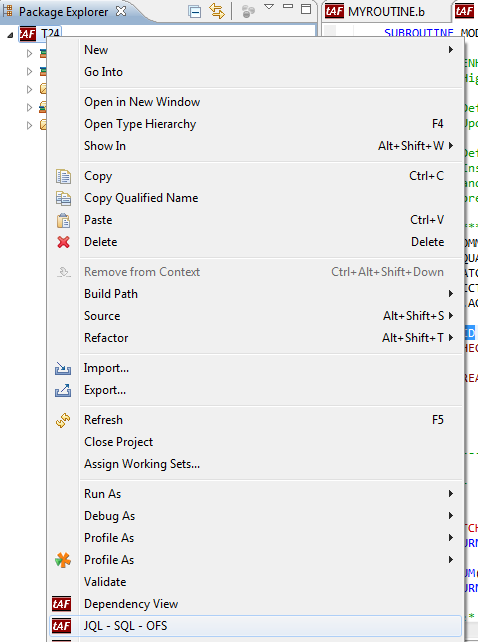The image size is (478, 642).
Task: Click the Copy icon in context menu
Action: (x=63, y=176)
